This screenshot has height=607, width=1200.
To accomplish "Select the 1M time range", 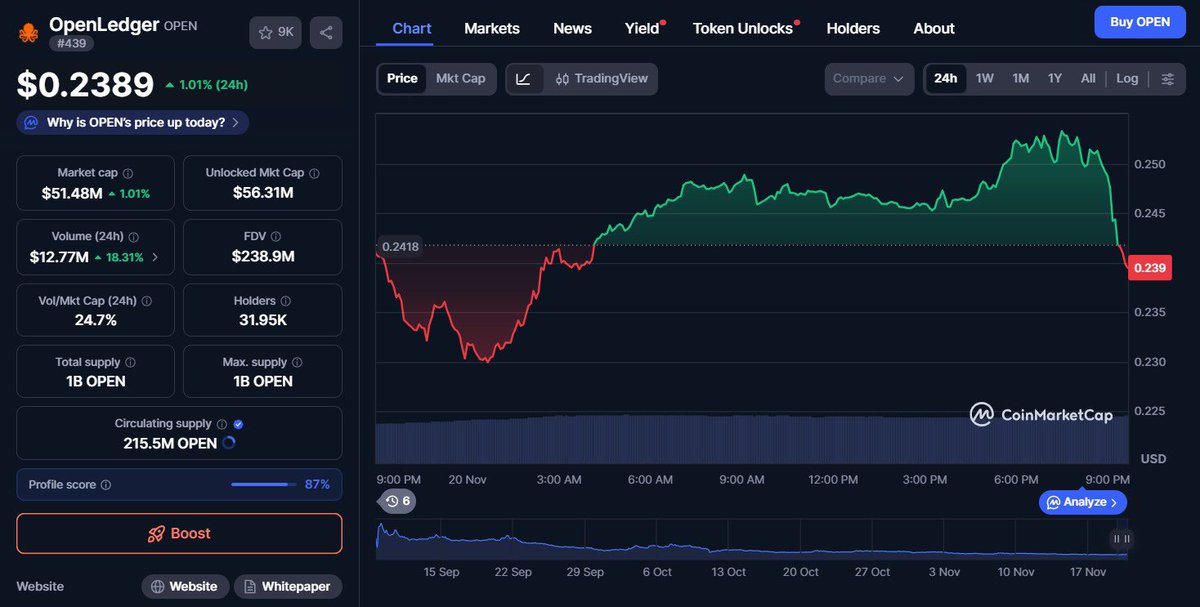I will pos(1020,79).
